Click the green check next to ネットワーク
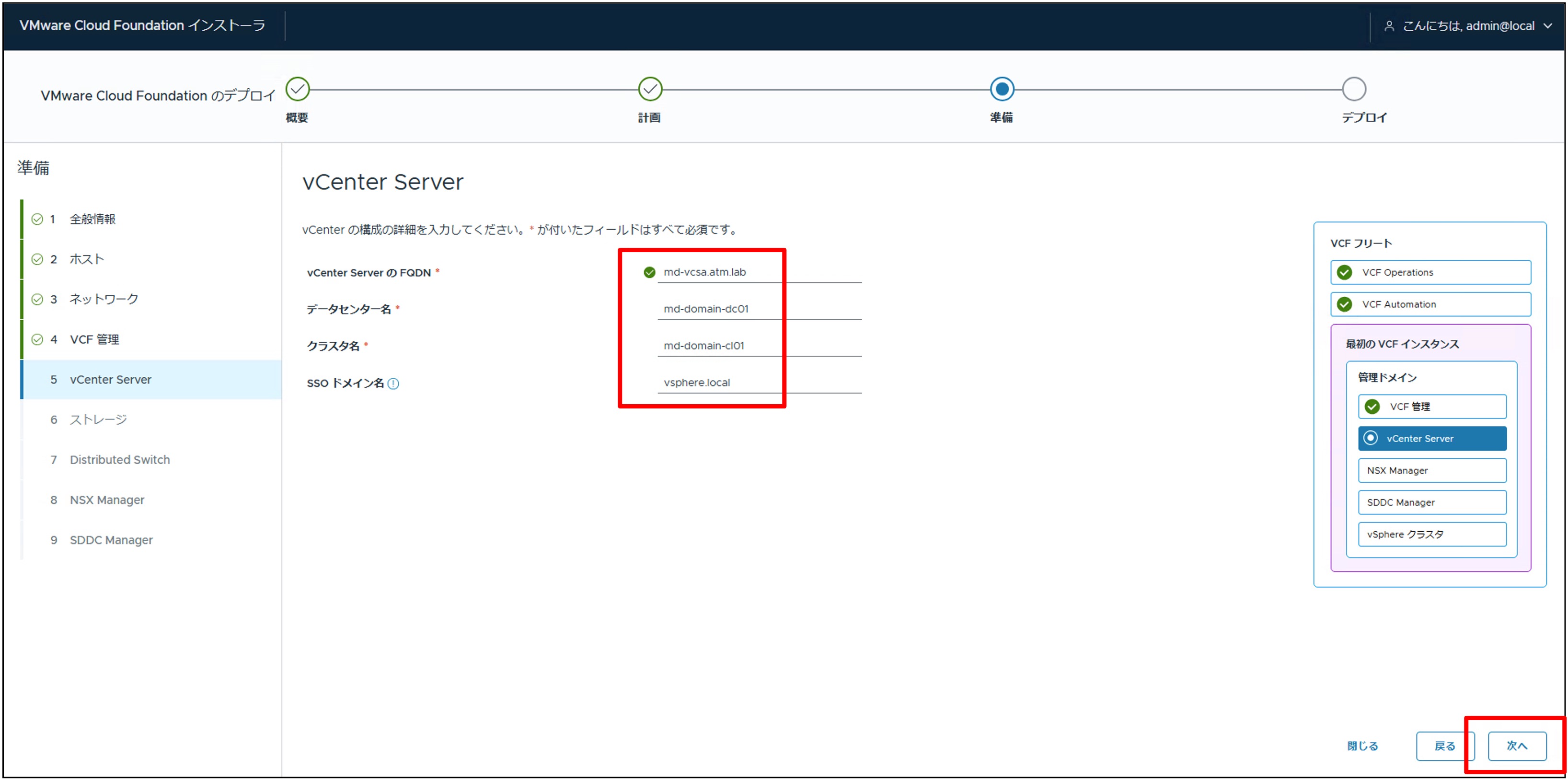Screen dimensions: 1568x780 point(37,300)
